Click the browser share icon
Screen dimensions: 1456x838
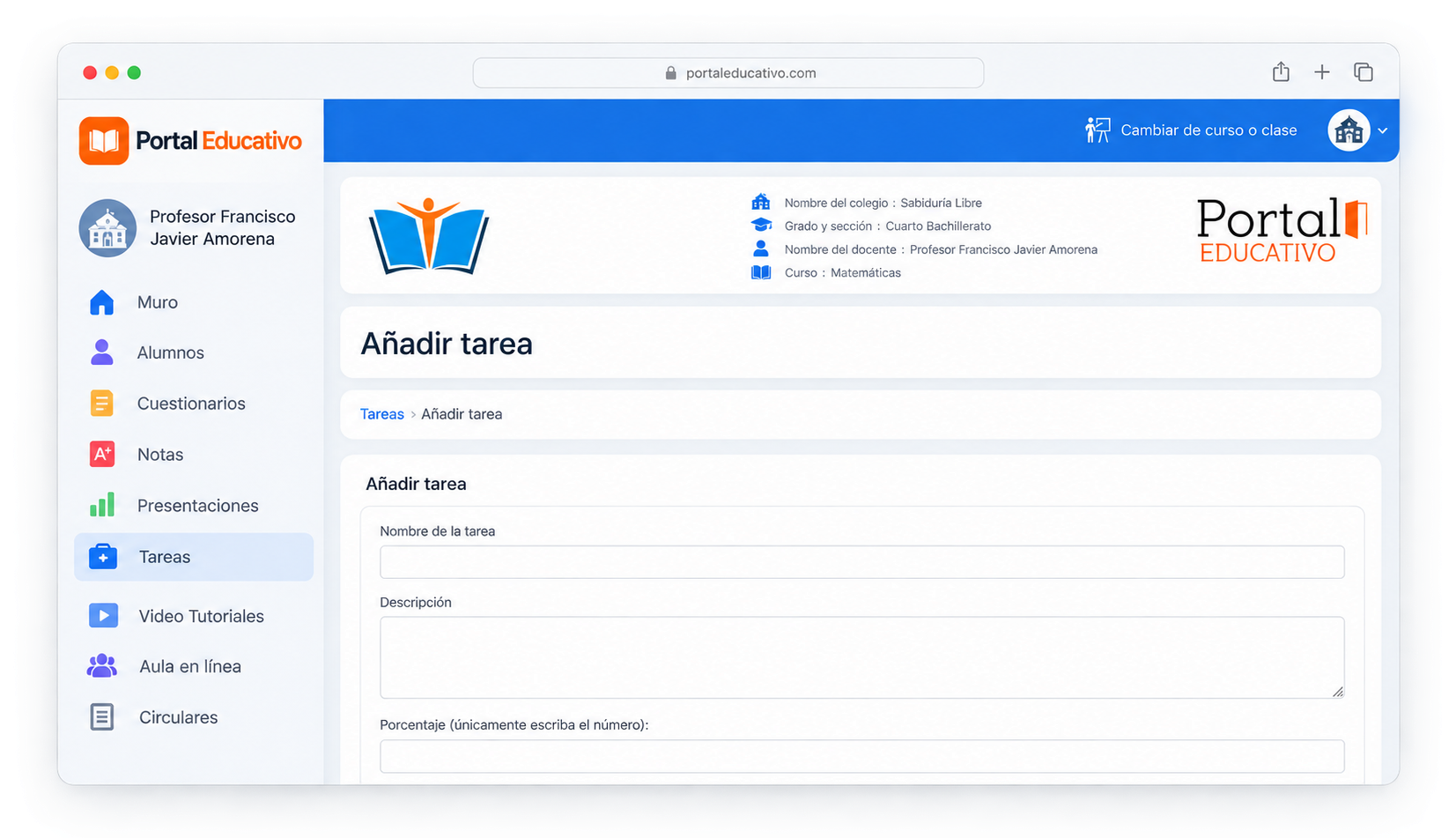click(x=1281, y=72)
